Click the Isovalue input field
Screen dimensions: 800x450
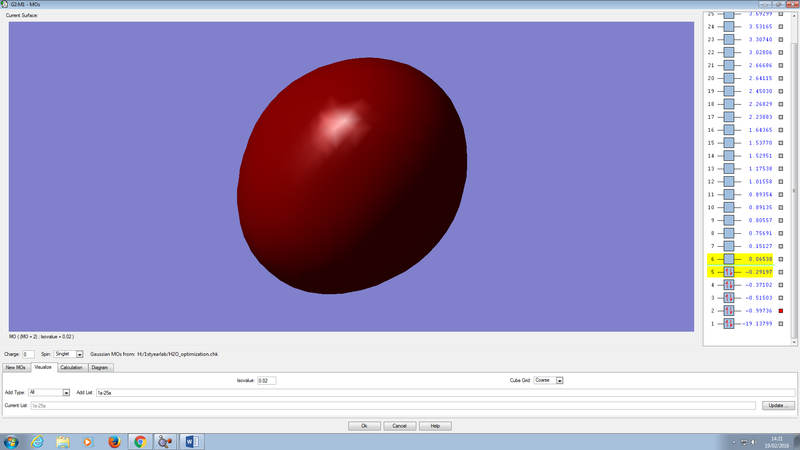coord(266,380)
